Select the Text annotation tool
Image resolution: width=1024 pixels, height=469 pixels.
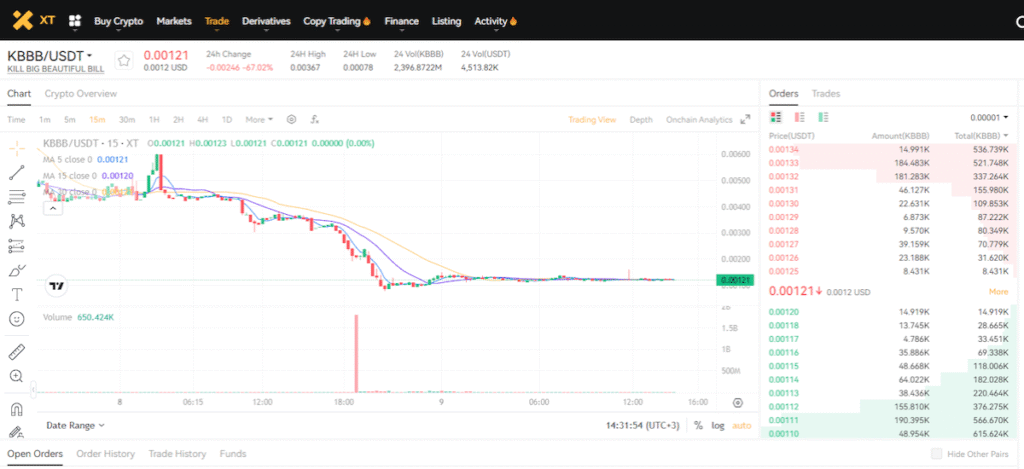pyautogui.click(x=17, y=294)
